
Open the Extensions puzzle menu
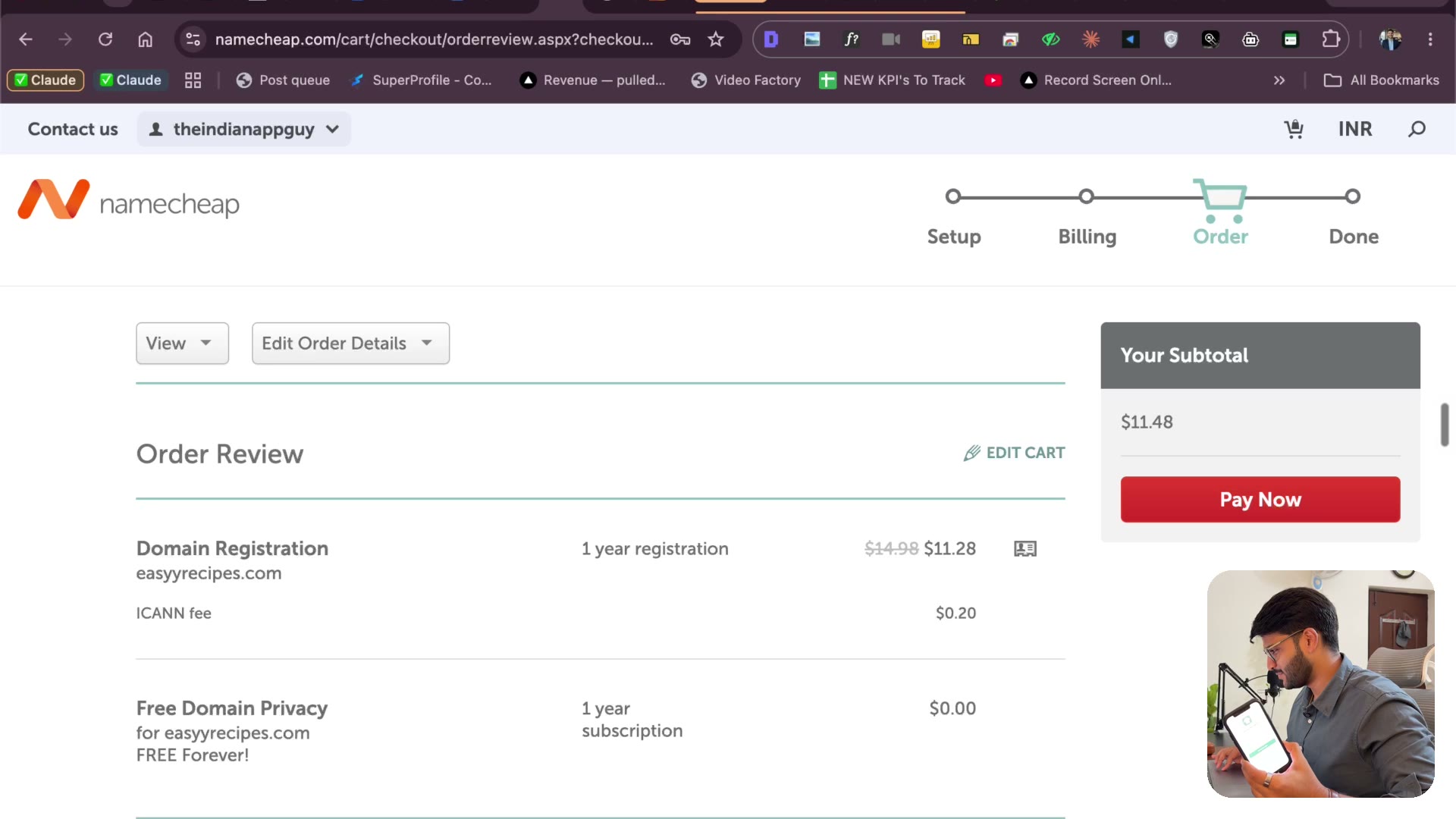tap(1331, 39)
